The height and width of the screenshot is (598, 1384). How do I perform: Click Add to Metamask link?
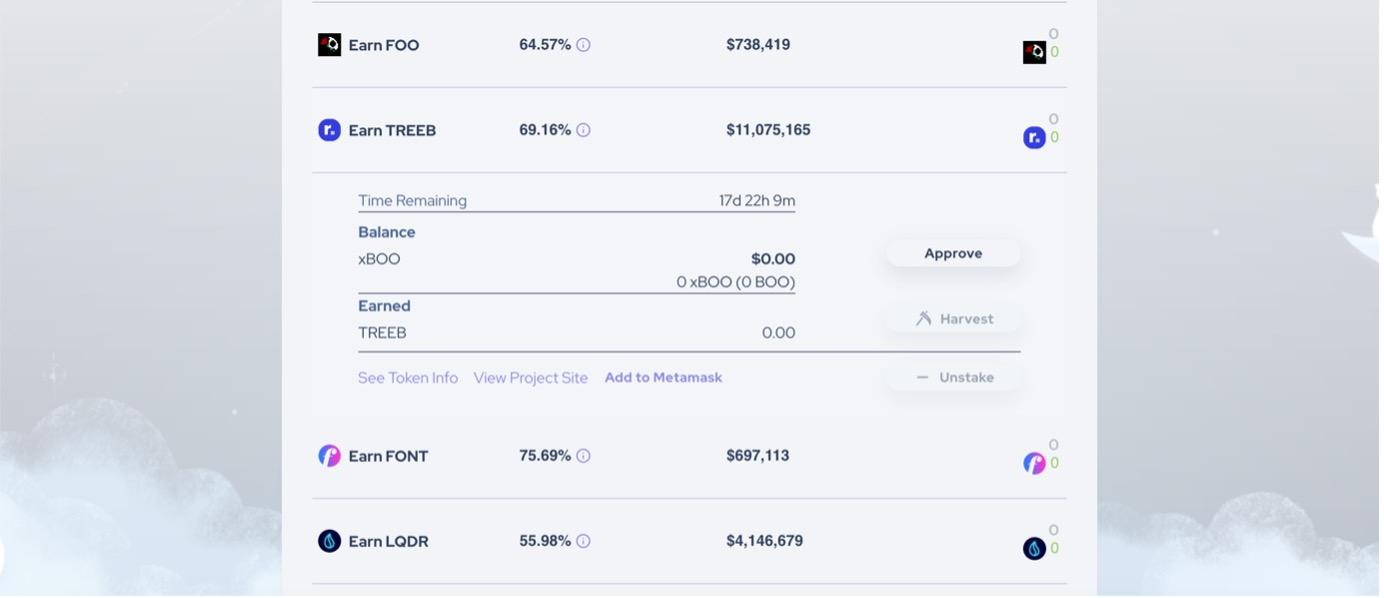[x=663, y=378]
